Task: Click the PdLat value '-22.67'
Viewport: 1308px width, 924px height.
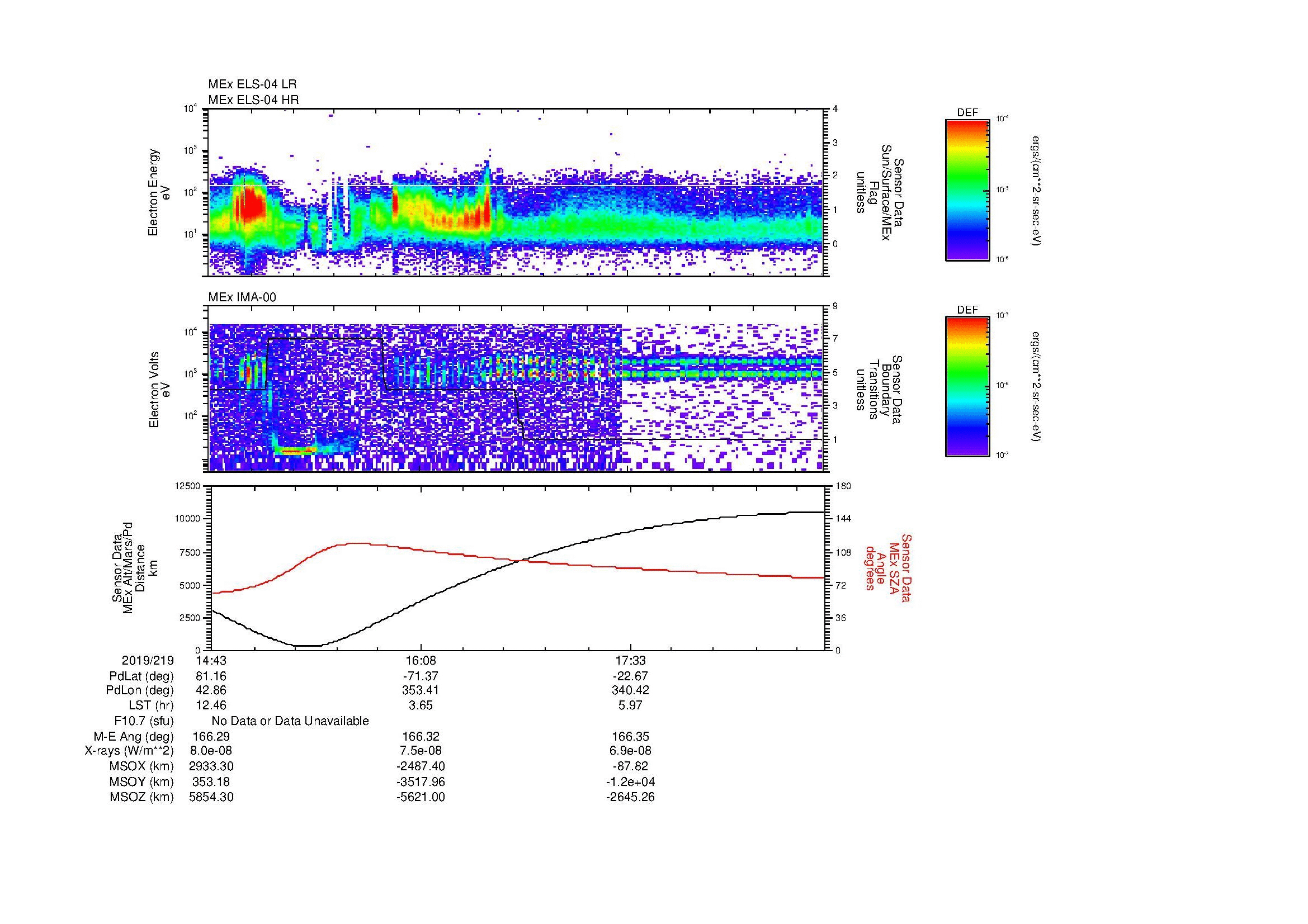Action: (x=631, y=676)
